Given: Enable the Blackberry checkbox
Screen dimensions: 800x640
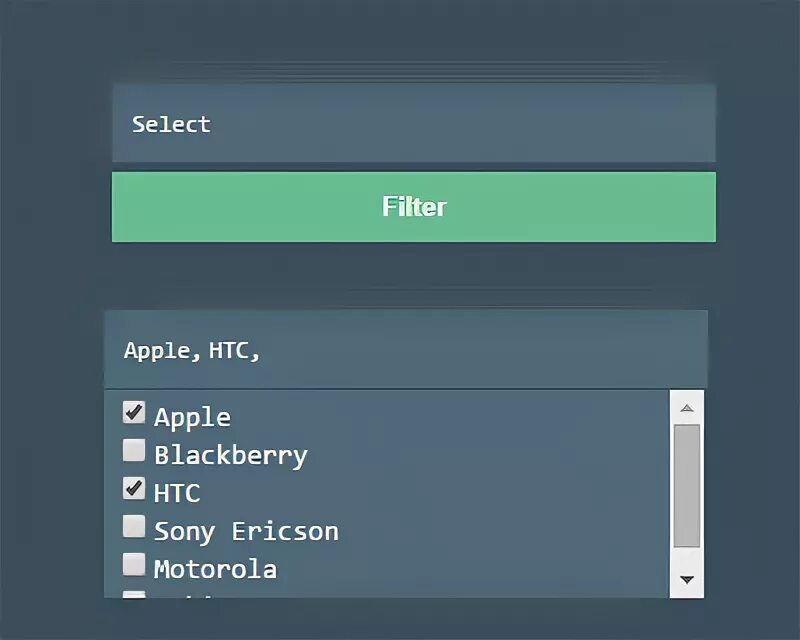Looking at the screenshot, I should (x=134, y=451).
